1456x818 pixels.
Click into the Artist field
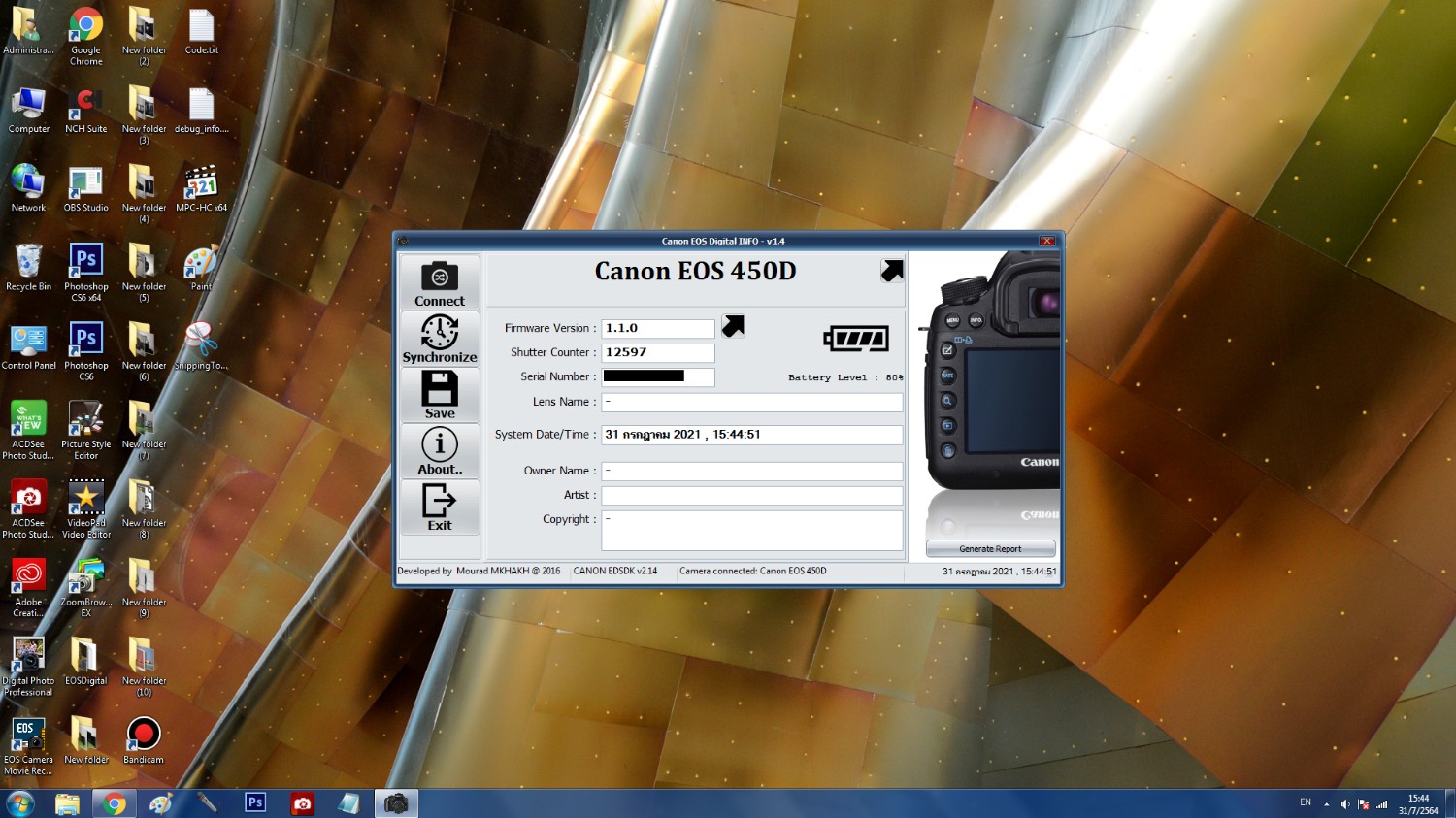pyautogui.click(x=752, y=495)
